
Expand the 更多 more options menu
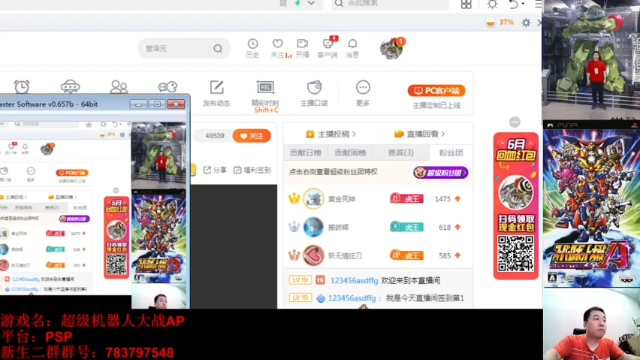[x=363, y=87]
